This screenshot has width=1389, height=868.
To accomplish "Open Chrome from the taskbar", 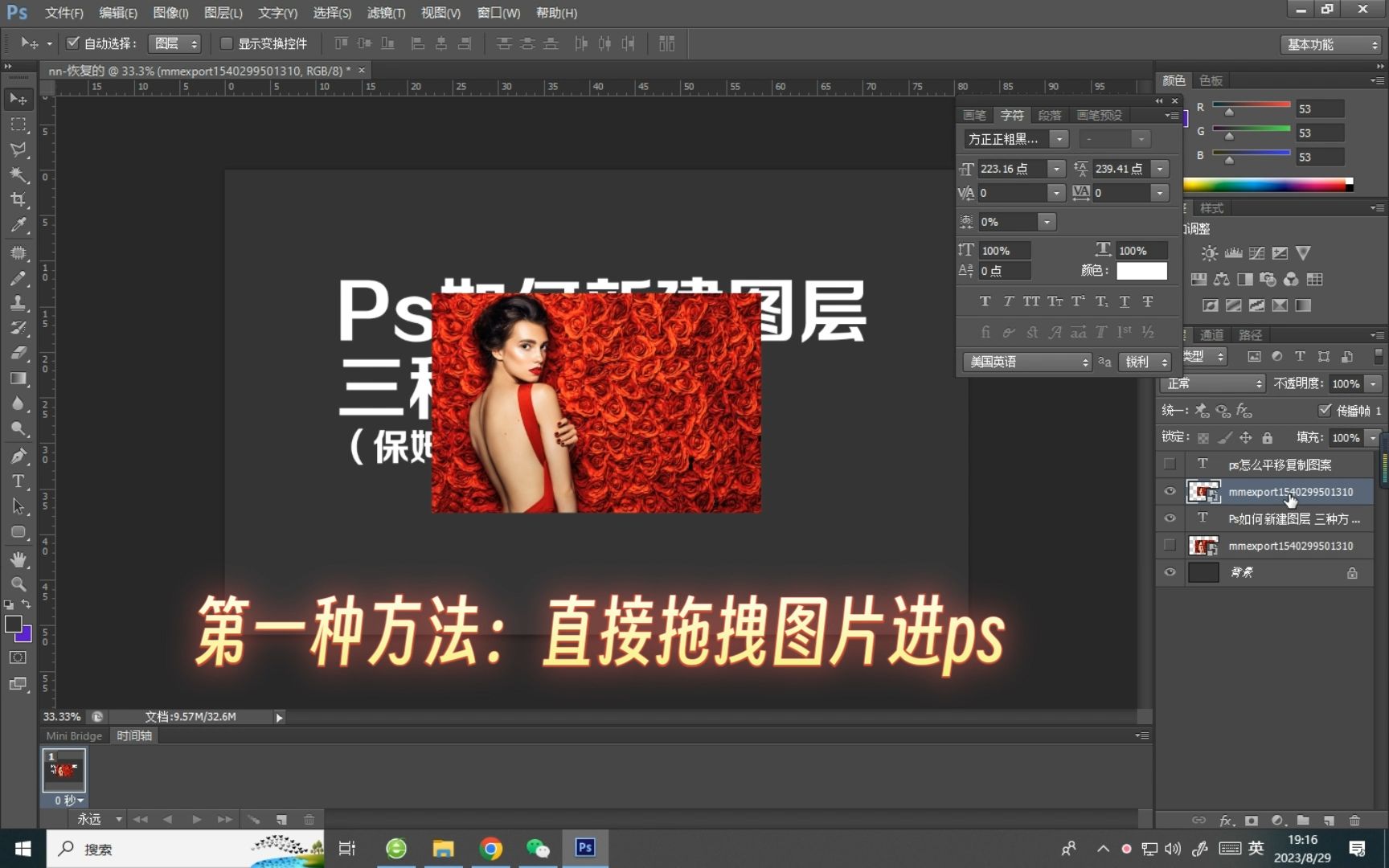I will (490, 849).
